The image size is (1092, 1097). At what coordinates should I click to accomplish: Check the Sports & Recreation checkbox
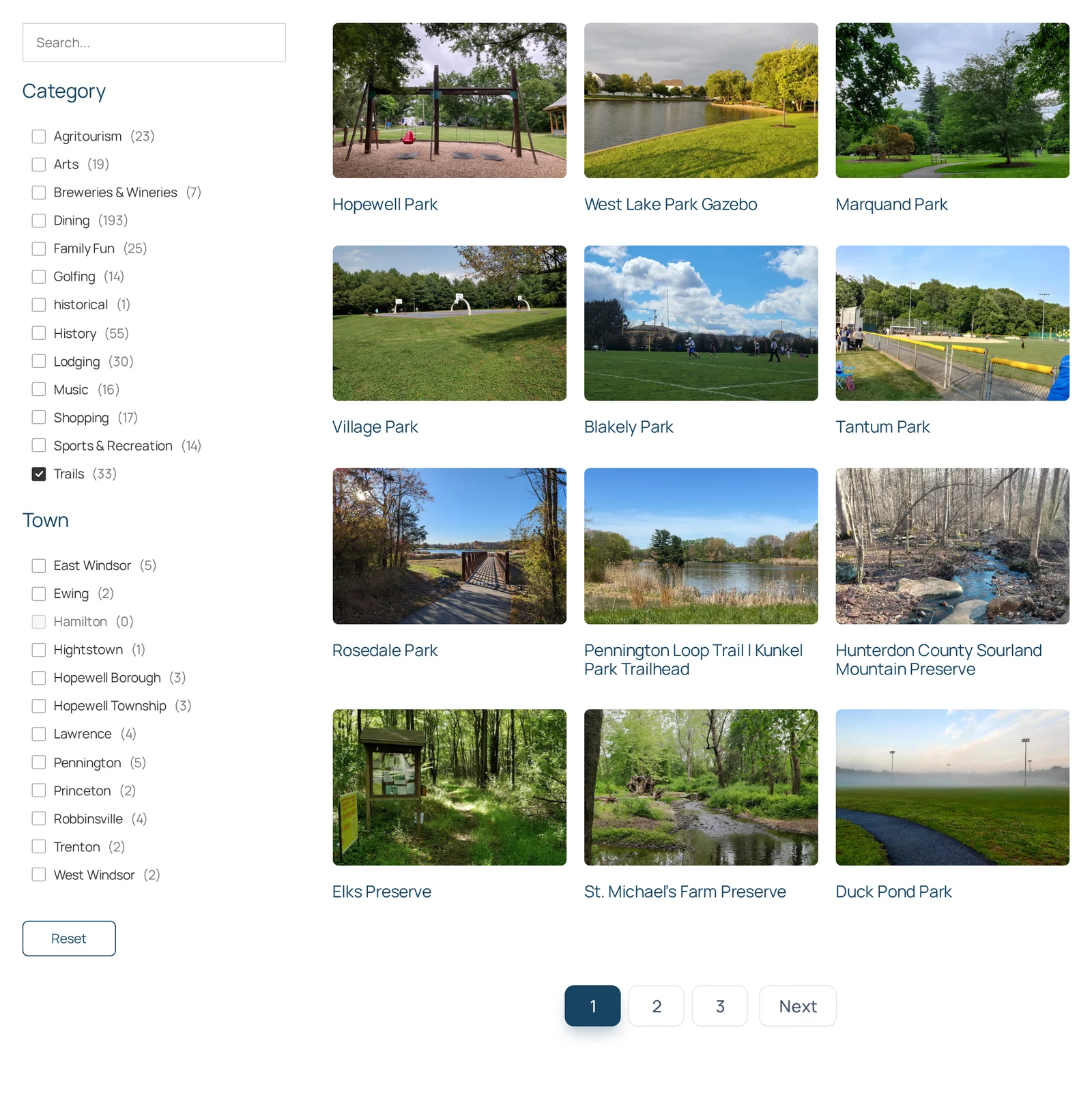coord(39,446)
